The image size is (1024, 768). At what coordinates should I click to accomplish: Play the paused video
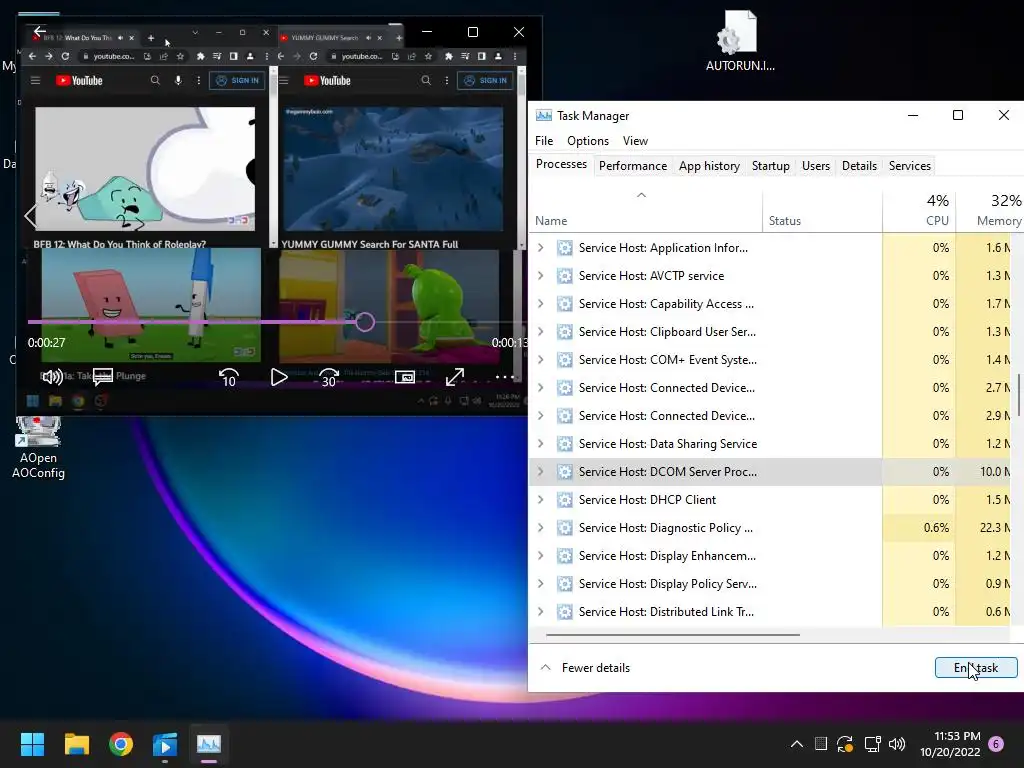pos(279,377)
